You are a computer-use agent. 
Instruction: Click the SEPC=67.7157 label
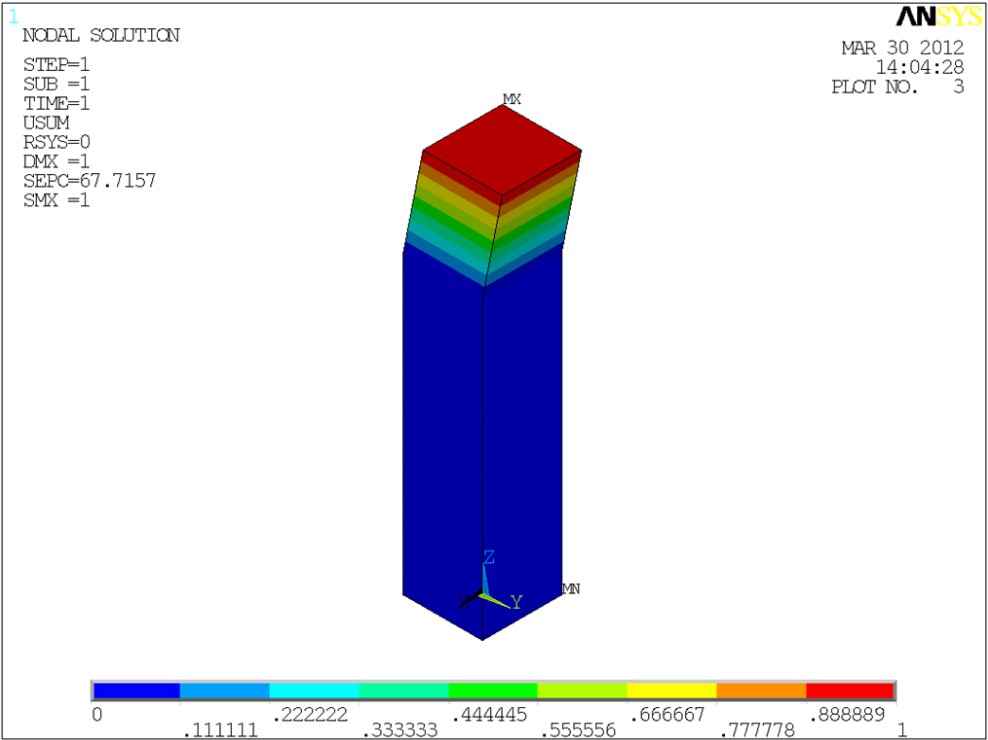point(88,180)
